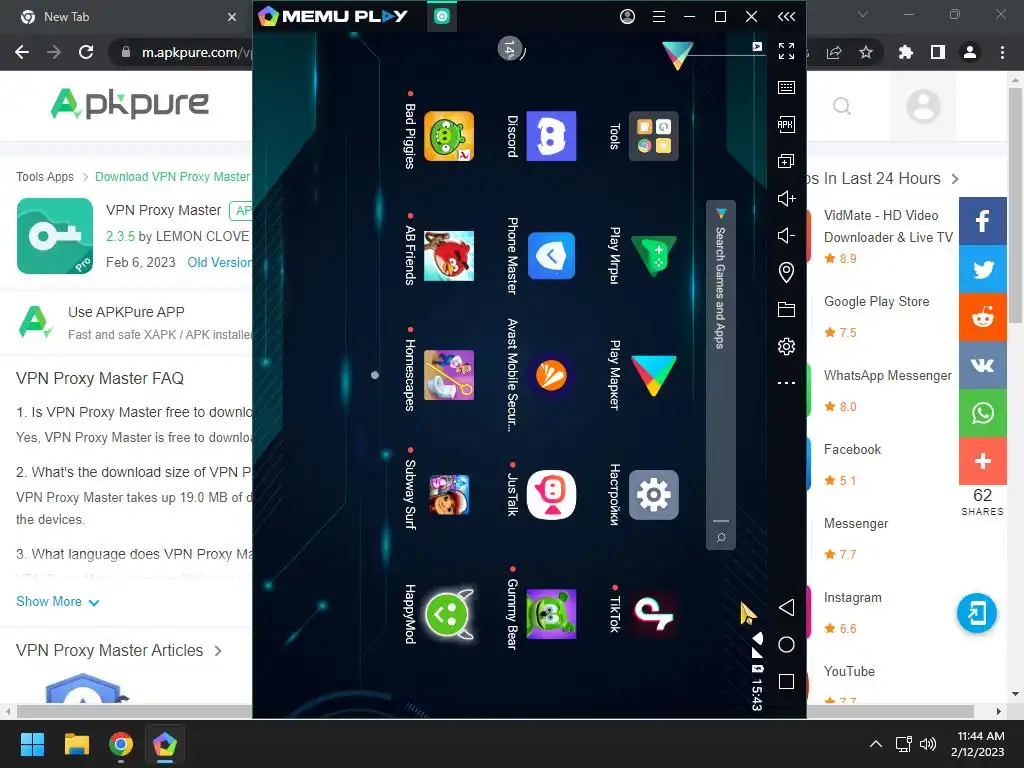Viewport: 1024px width, 768px height.
Task: Switch to the green MEmu app tab
Action: (442, 16)
